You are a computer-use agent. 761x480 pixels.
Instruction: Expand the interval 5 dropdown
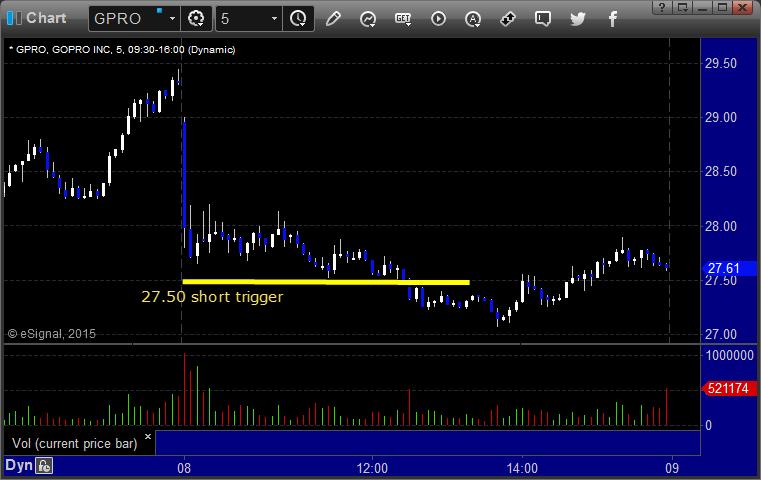tap(274, 19)
